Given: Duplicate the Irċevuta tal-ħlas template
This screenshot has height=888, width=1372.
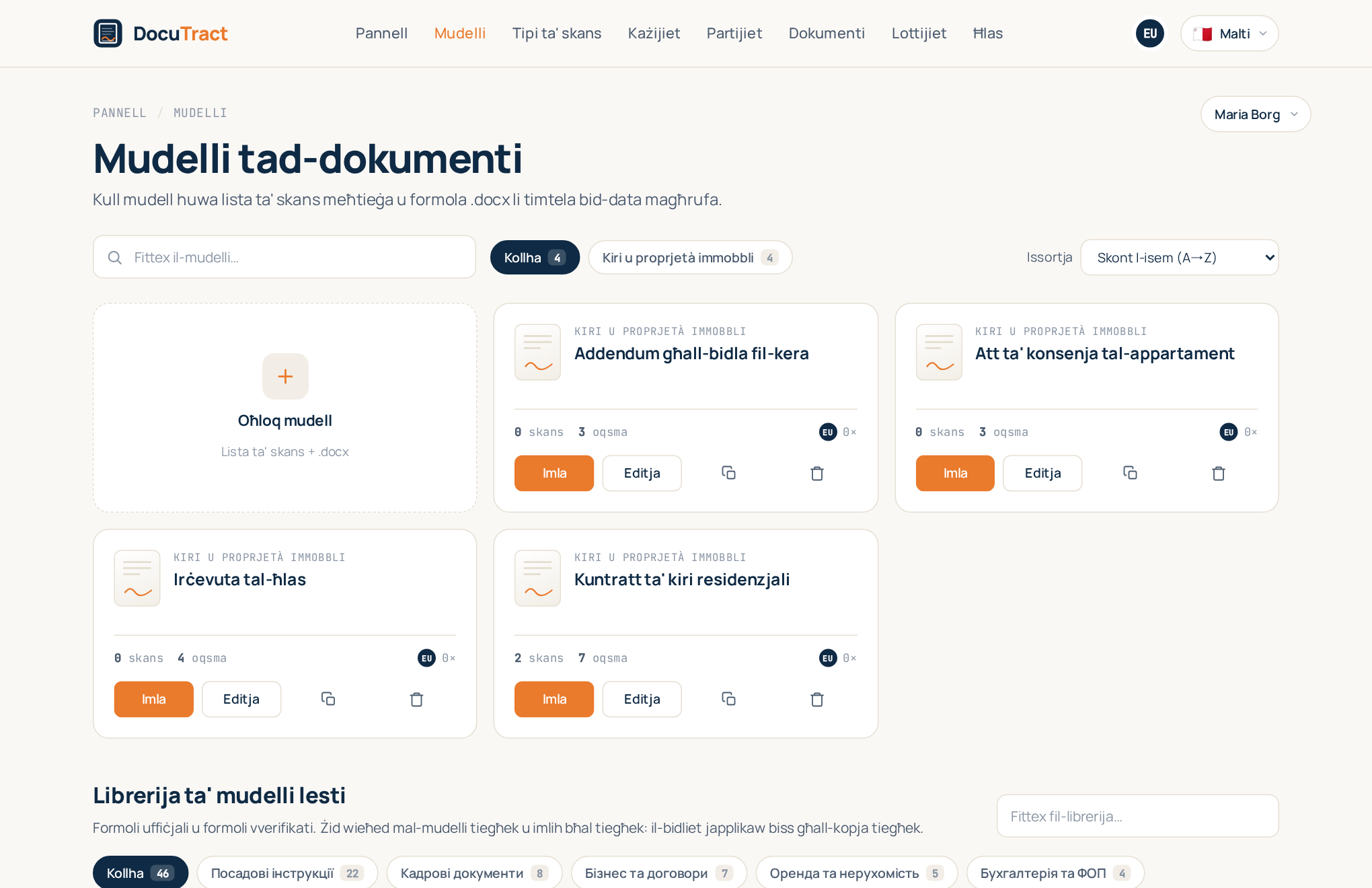Looking at the screenshot, I should click(328, 699).
